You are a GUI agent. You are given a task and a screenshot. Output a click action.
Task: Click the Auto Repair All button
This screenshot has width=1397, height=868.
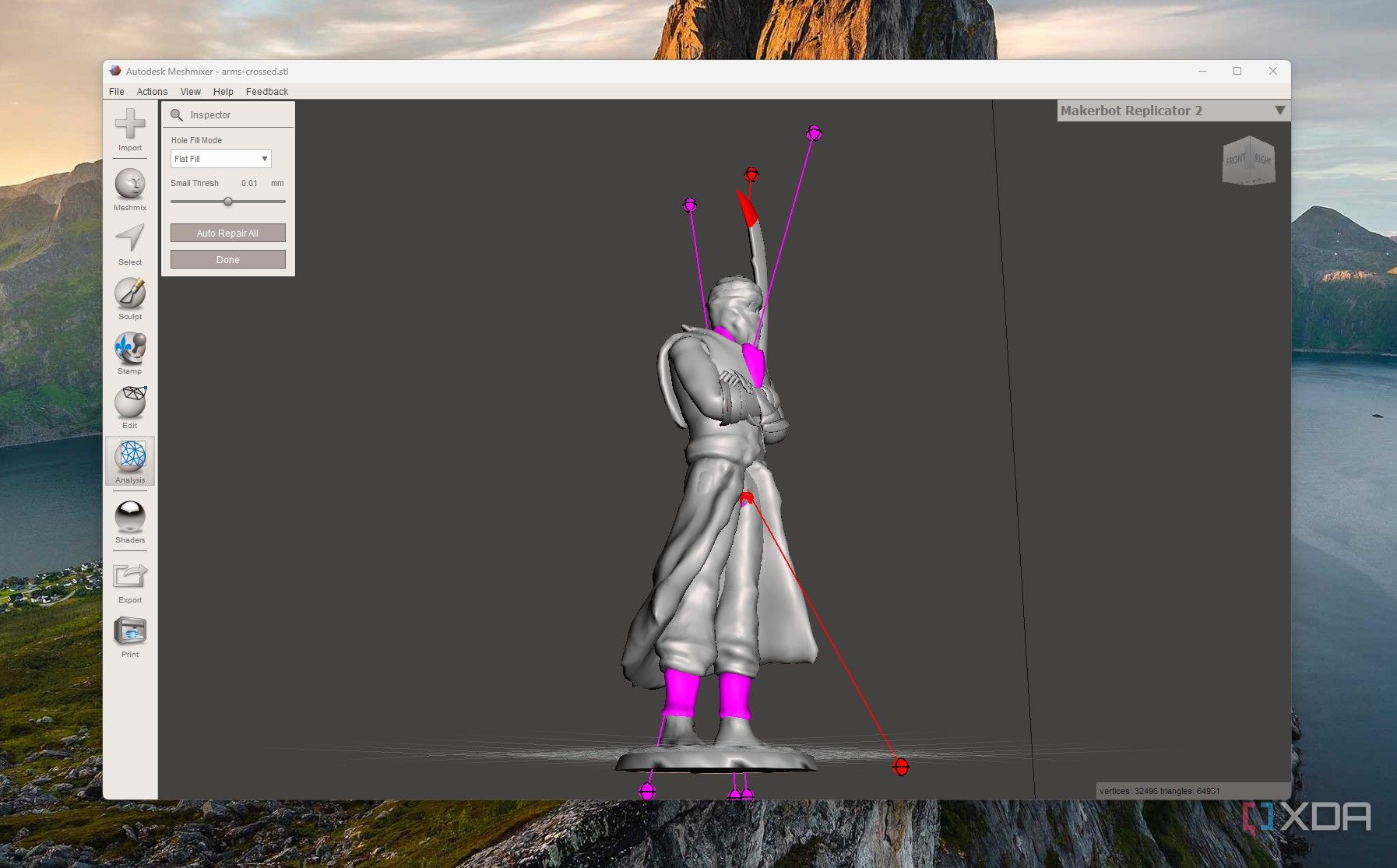pos(227,232)
